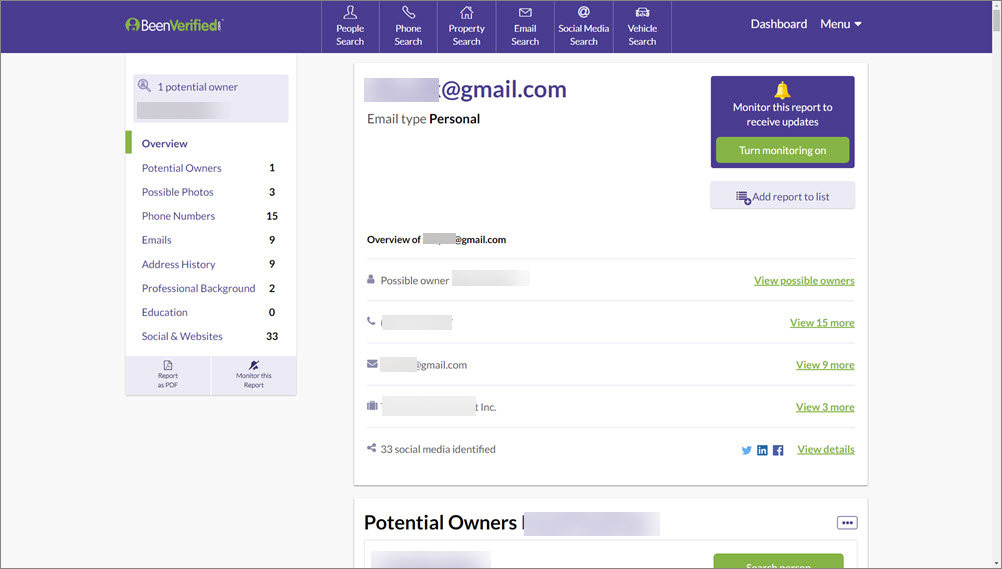Click the phone icon in the overview row

tap(371, 321)
